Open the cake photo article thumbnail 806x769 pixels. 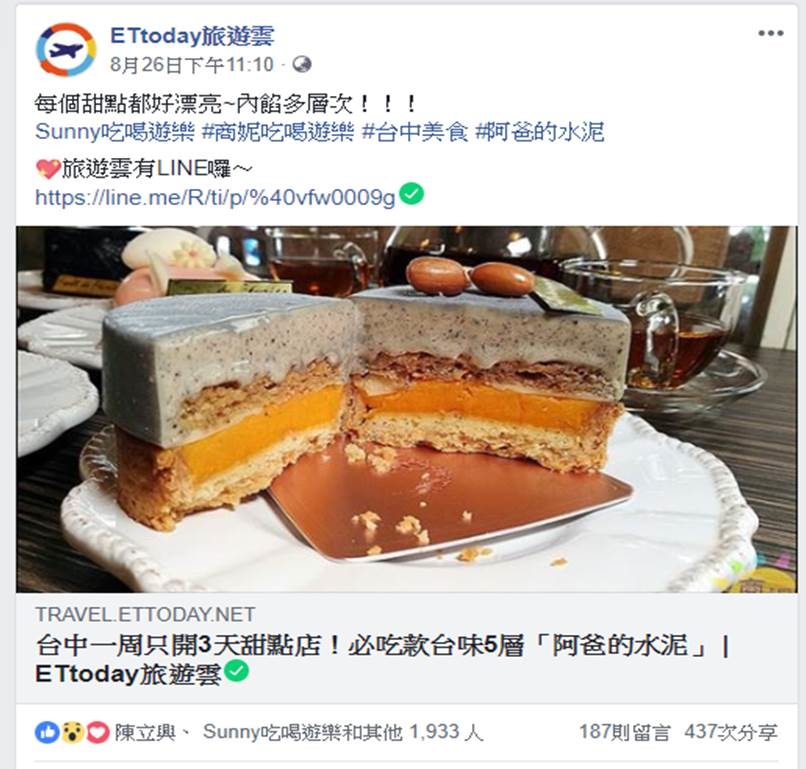[407, 409]
